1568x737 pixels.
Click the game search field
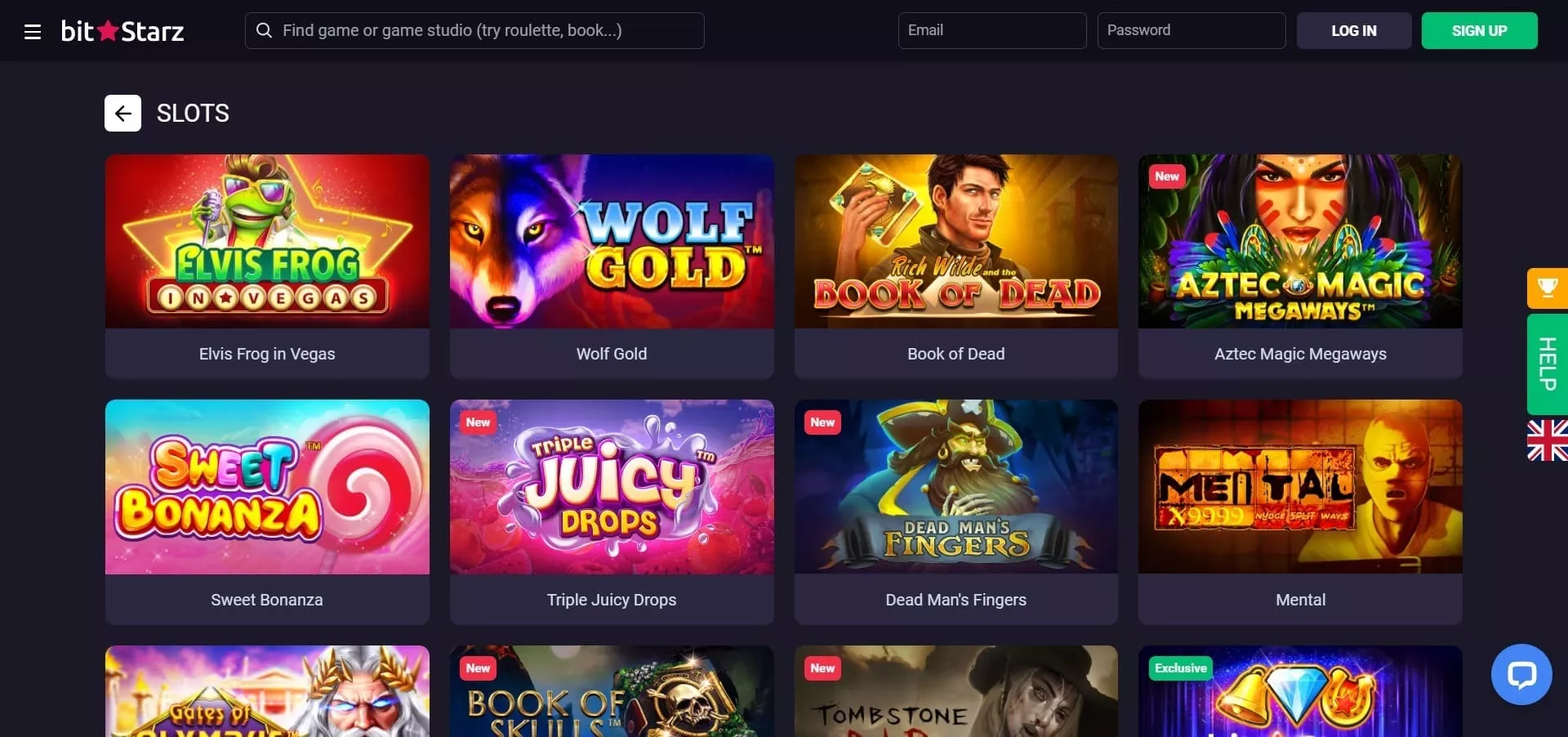click(x=474, y=30)
